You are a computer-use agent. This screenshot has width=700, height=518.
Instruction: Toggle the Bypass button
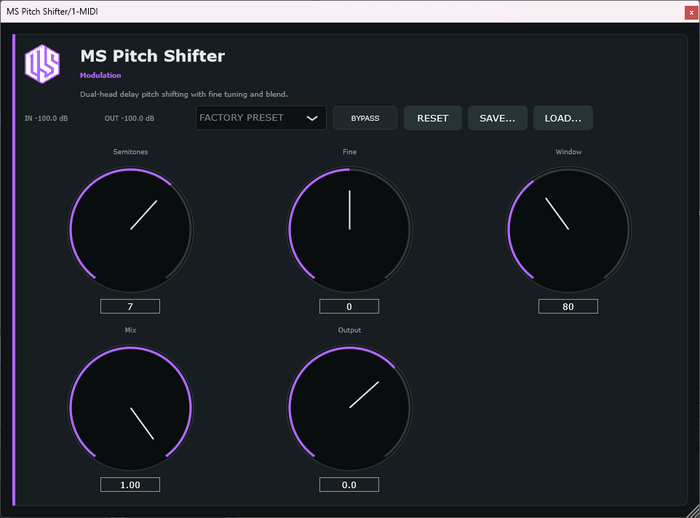365,118
